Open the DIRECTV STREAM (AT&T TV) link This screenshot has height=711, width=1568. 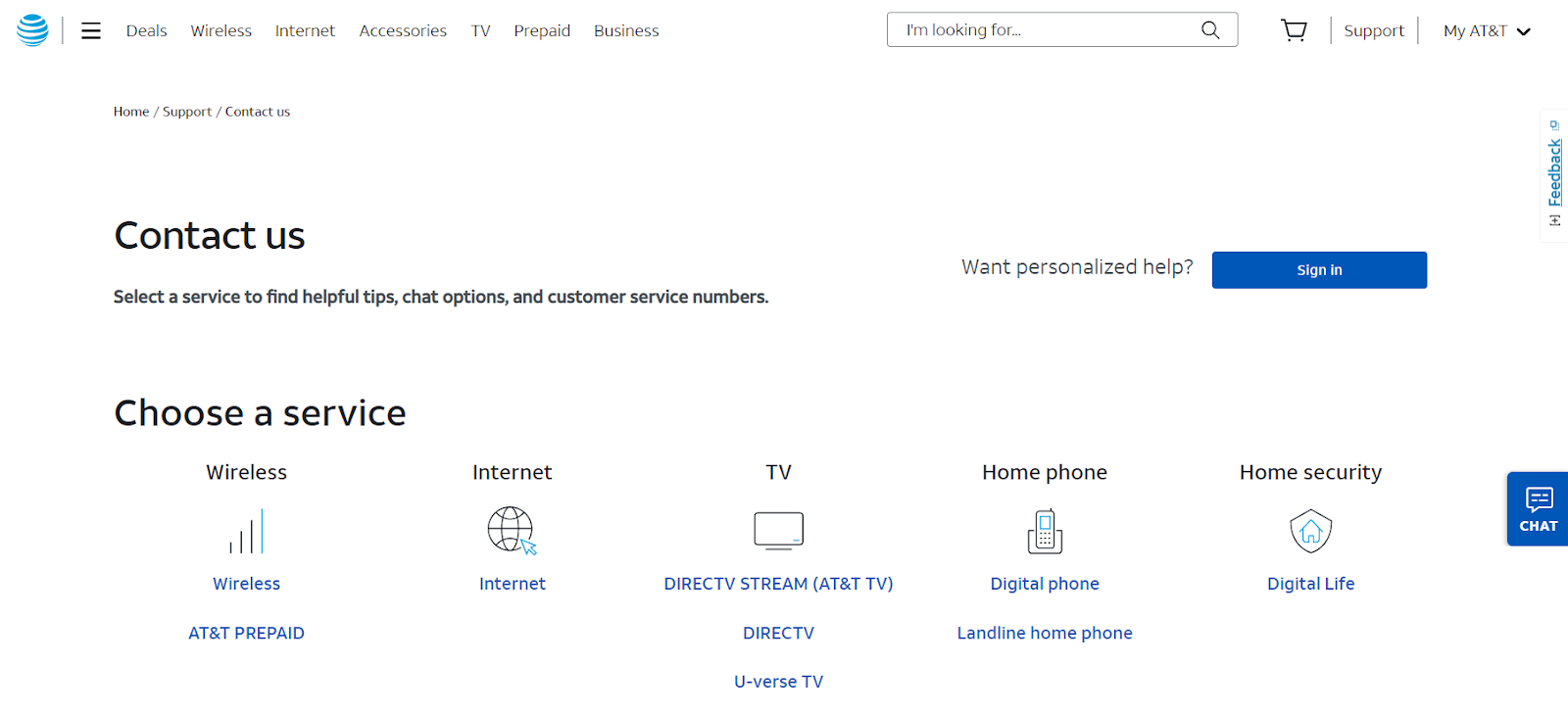779,584
